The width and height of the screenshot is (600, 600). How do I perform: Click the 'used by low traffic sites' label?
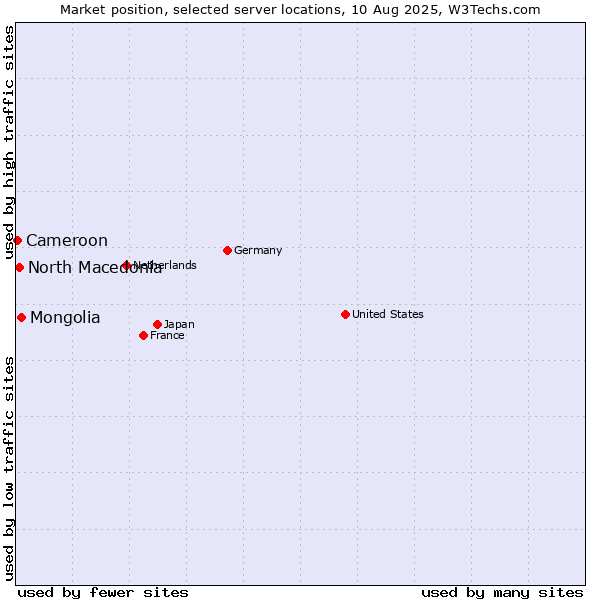click(x=9, y=469)
